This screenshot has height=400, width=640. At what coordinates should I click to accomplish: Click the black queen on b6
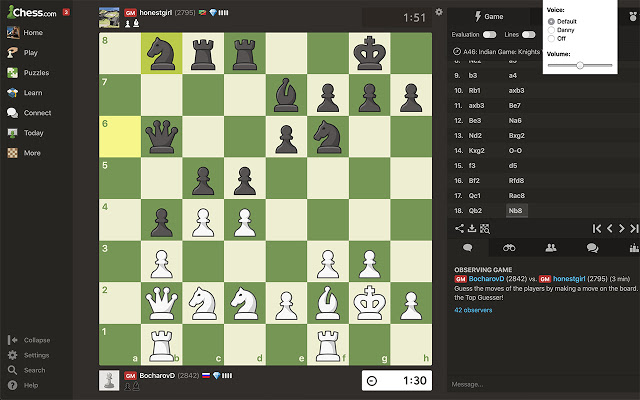pyautogui.click(x=162, y=137)
